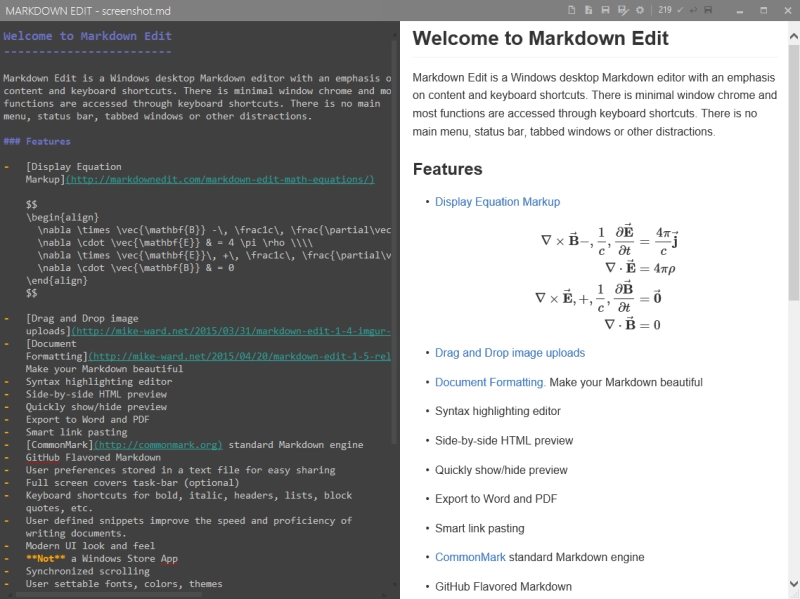Click the mike-ward.net imgur URL in editor
The height and width of the screenshot is (599, 800).
(231, 331)
